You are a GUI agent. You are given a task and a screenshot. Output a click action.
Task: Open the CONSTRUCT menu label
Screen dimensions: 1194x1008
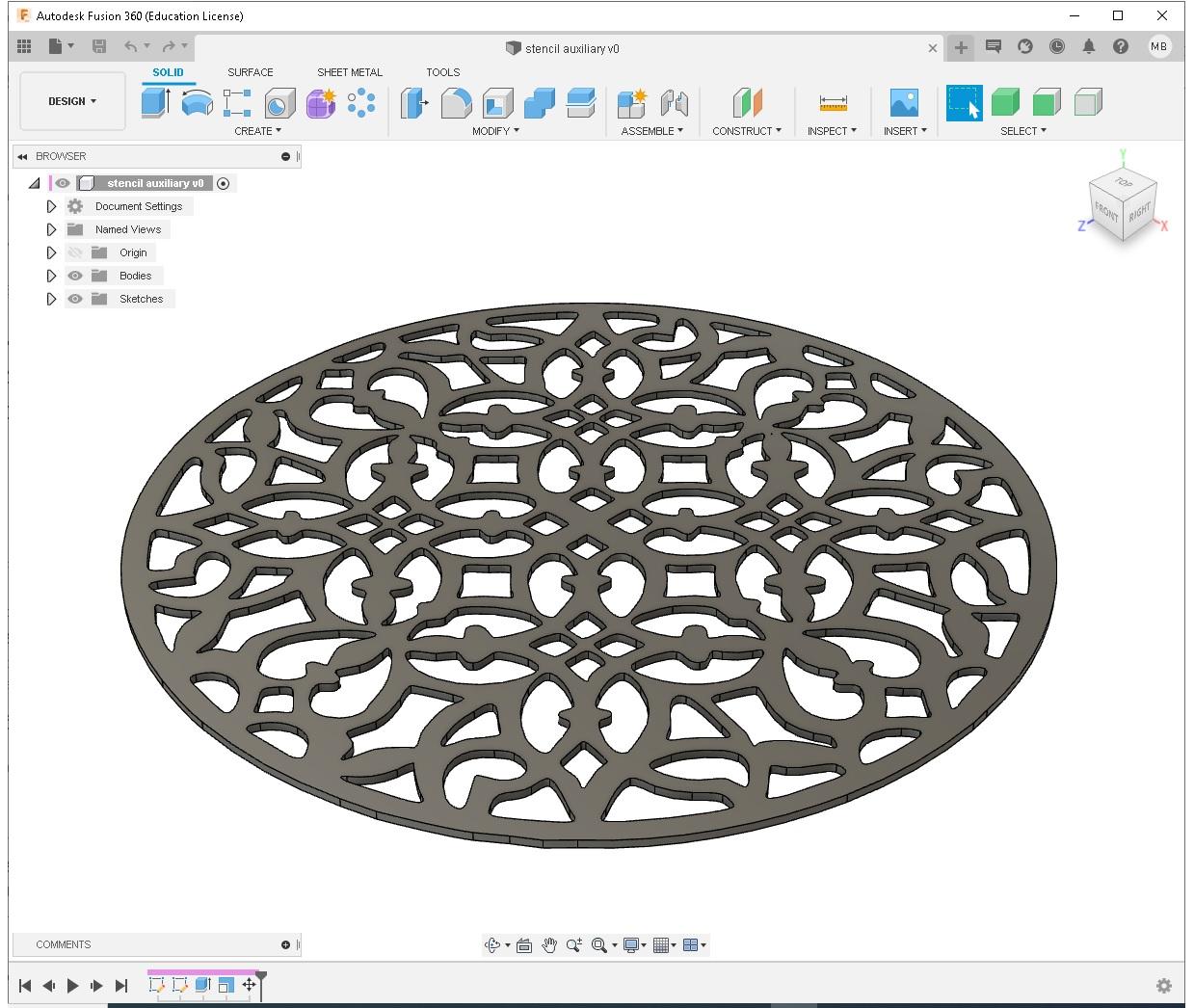click(747, 131)
